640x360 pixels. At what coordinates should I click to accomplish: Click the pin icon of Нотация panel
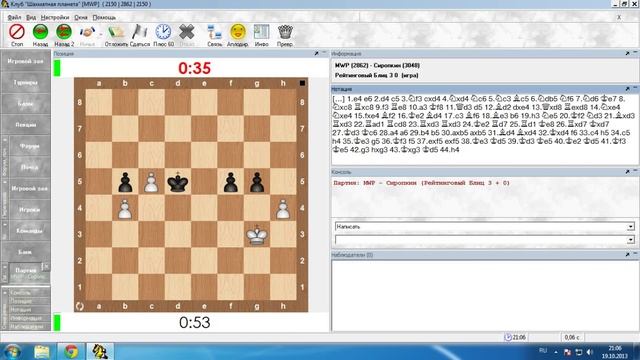pos(627,89)
